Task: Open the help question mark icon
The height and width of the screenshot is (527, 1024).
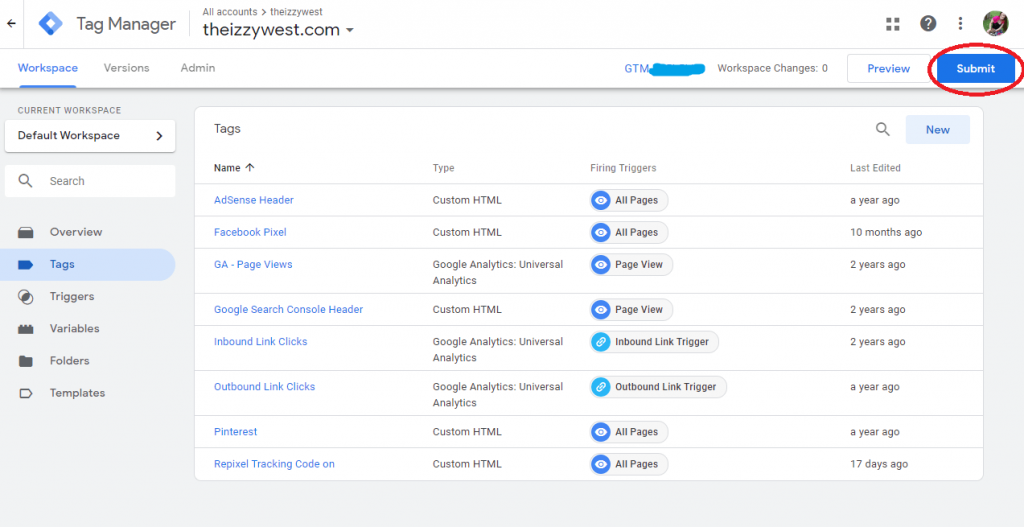Action: pos(928,24)
